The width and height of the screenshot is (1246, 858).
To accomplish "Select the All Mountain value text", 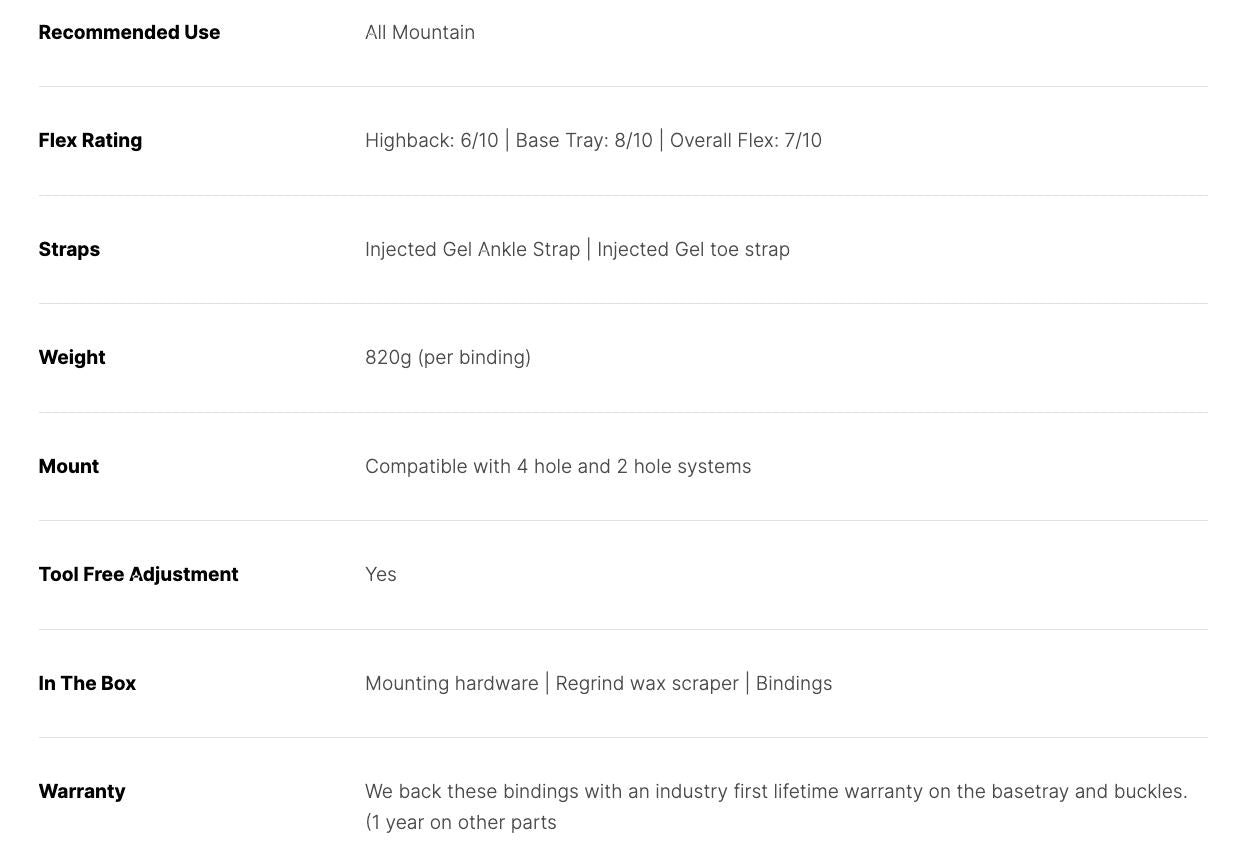I will (420, 32).
